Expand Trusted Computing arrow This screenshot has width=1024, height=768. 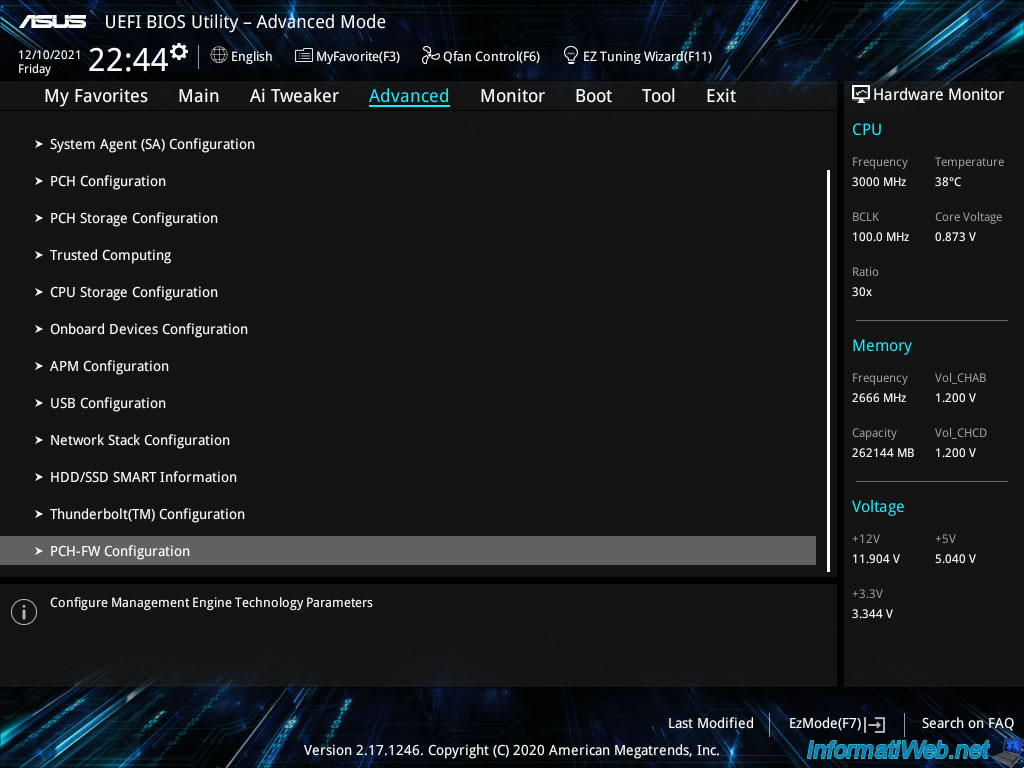[x=39, y=255]
